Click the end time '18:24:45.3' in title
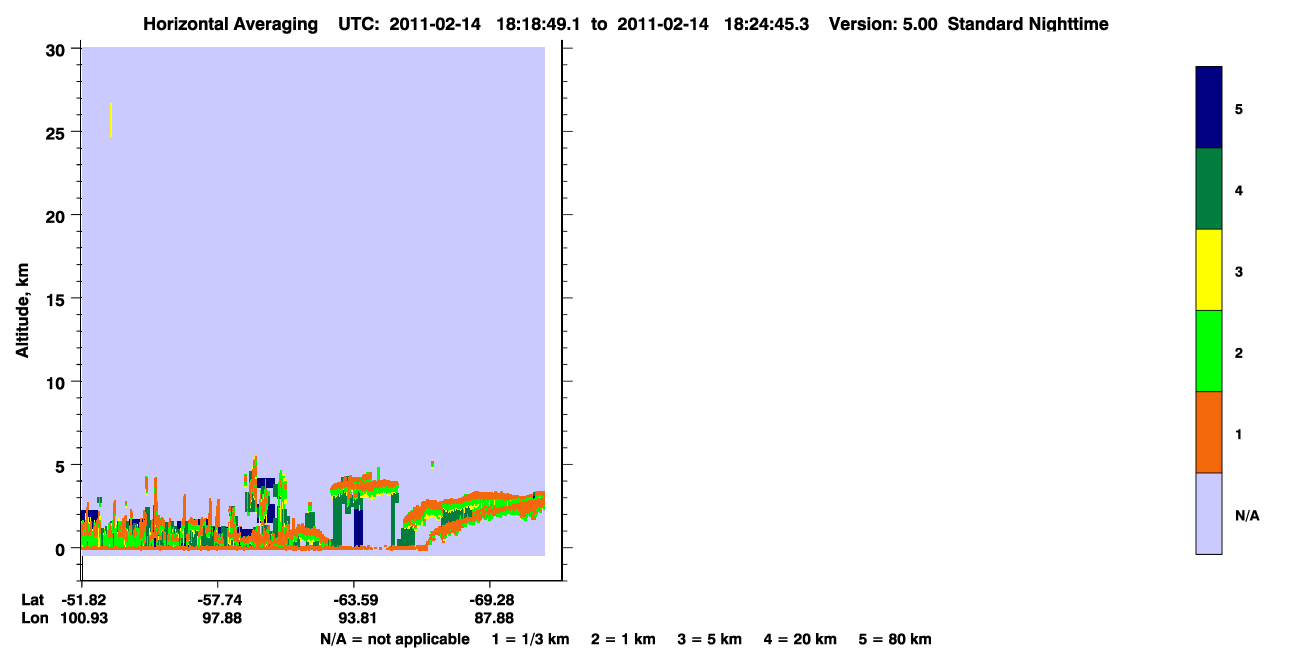1300x667 pixels. pyautogui.click(x=765, y=24)
